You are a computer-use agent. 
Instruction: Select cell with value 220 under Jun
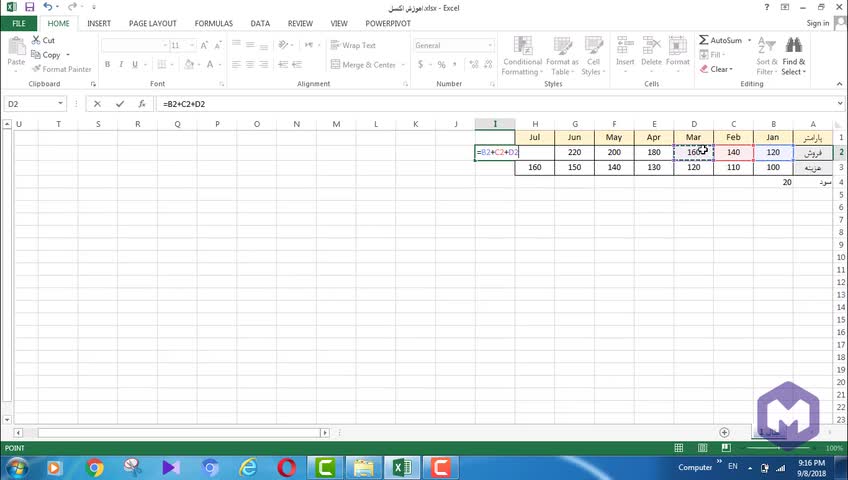pos(574,152)
